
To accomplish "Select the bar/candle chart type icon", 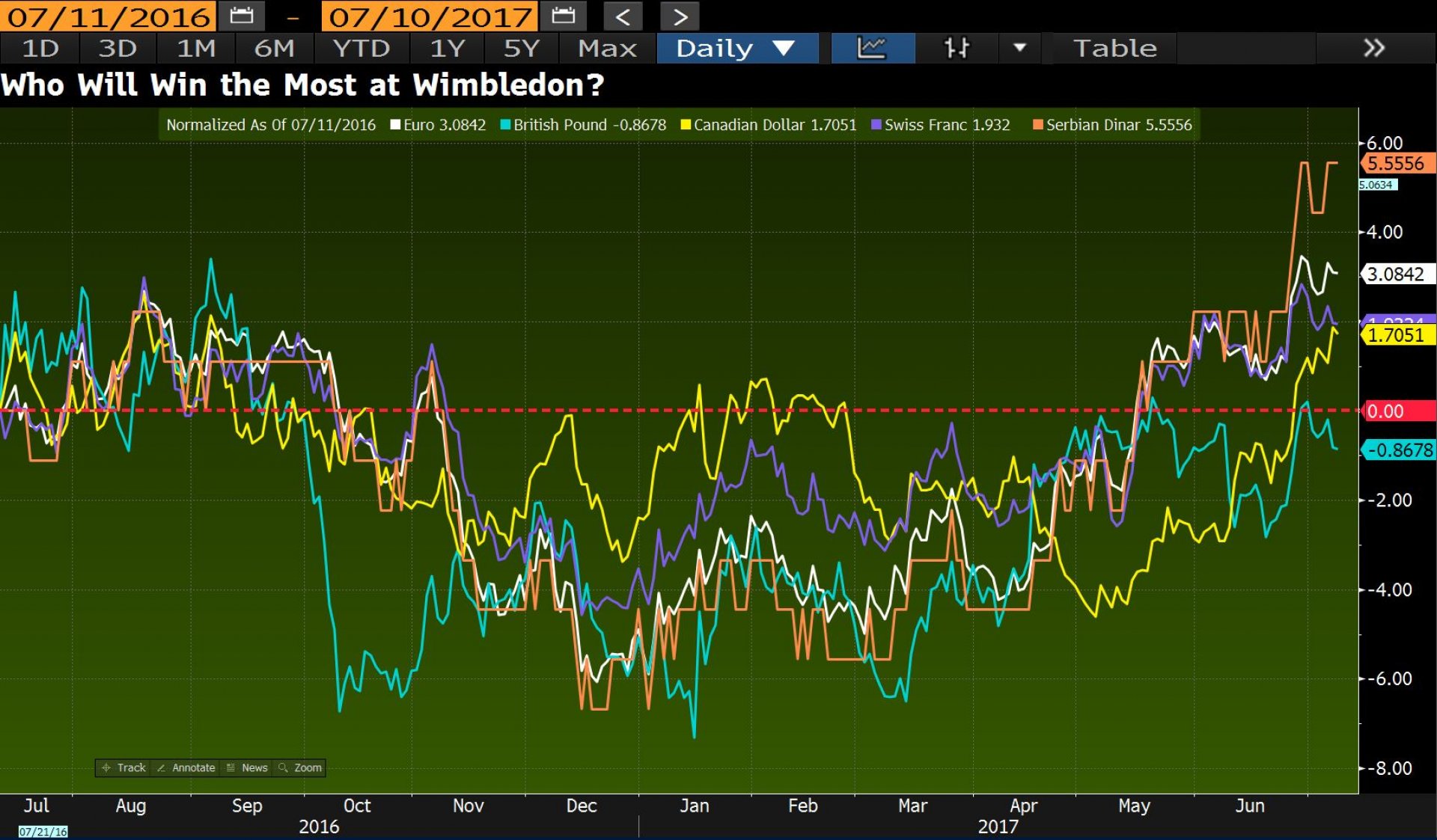I will (957, 49).
